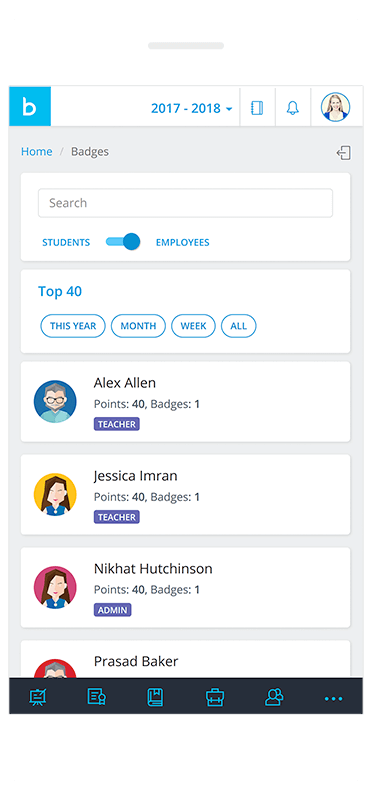This screenshot has width=372, height=800.
Task: Open notifications bell icon
Action: coord(292,108)
